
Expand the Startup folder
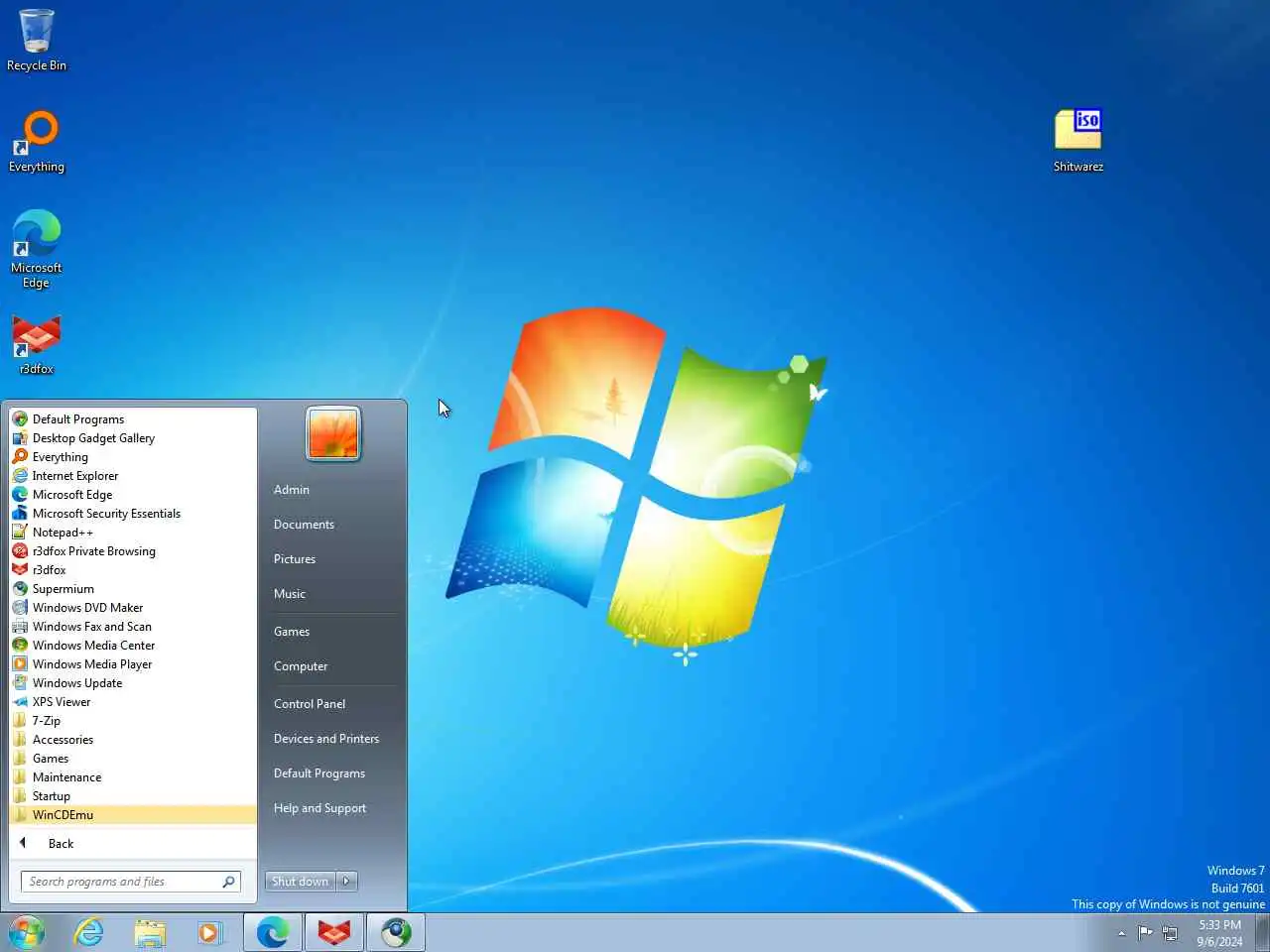click(133, 796)
